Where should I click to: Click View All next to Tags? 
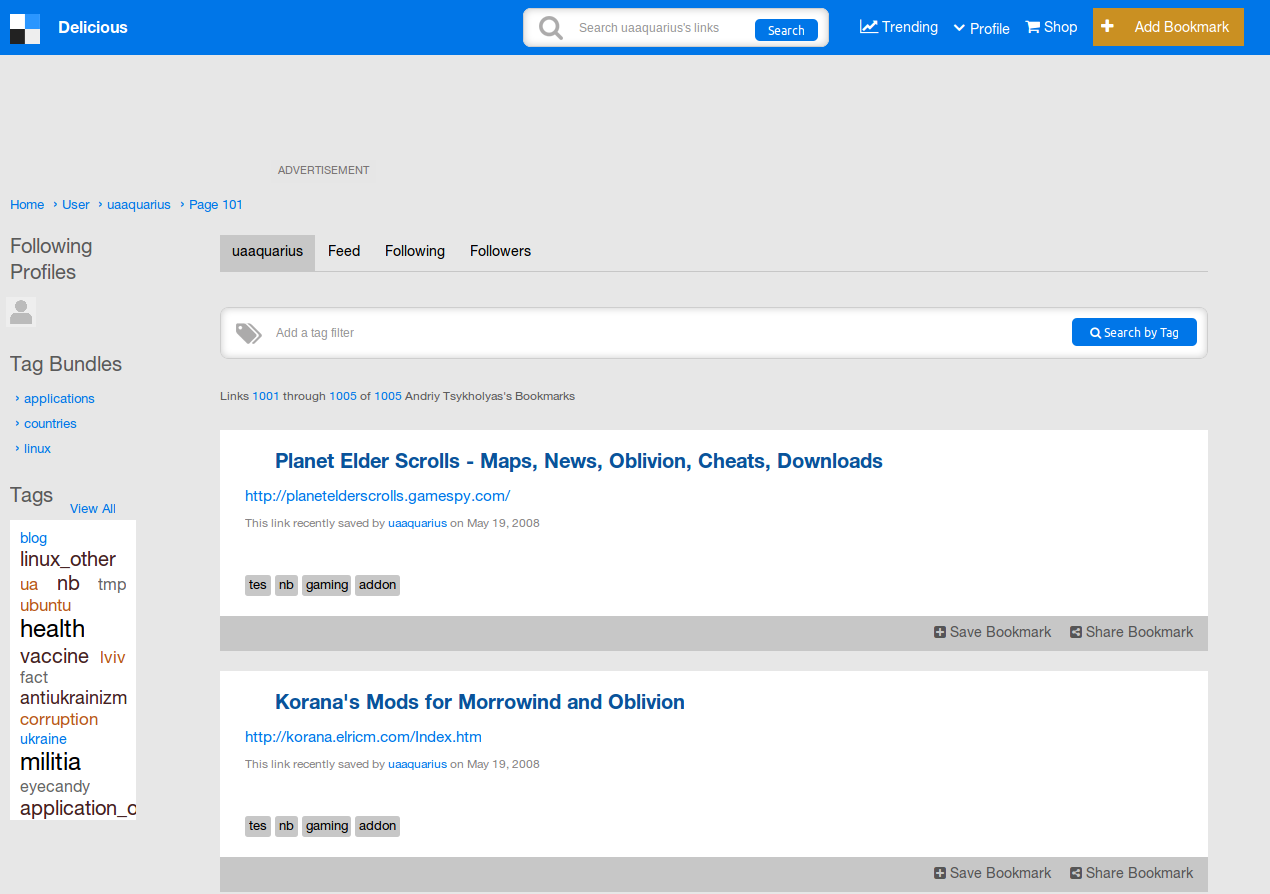coord(93,508)
